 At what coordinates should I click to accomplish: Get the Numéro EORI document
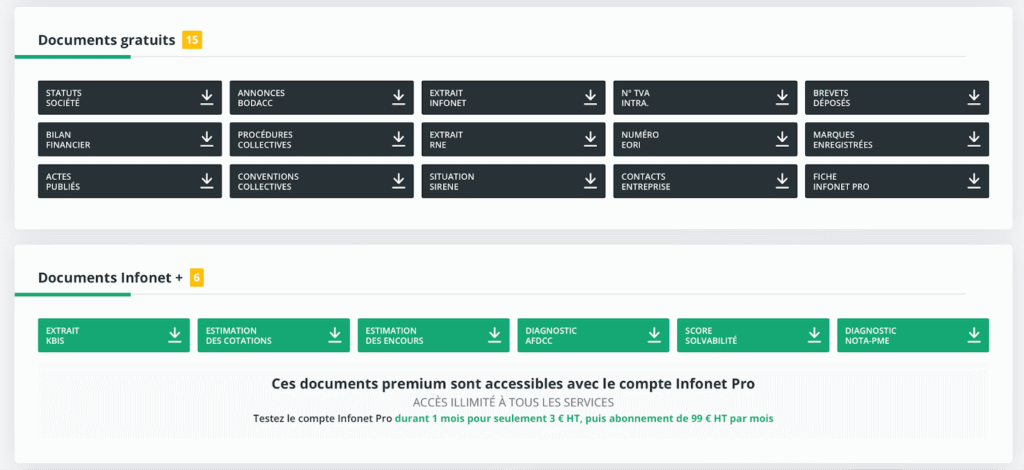click(704, 139)
